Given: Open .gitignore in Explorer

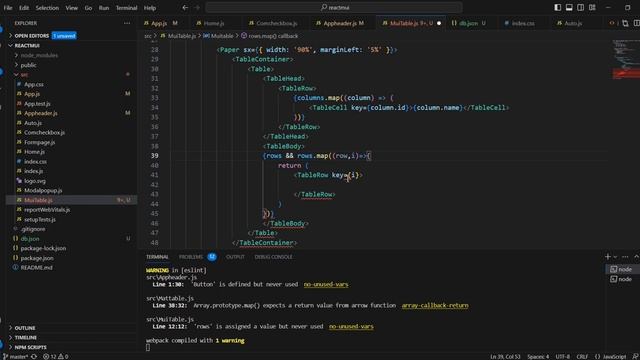Looking at the screenshot, I should click(x=33, y=229).
